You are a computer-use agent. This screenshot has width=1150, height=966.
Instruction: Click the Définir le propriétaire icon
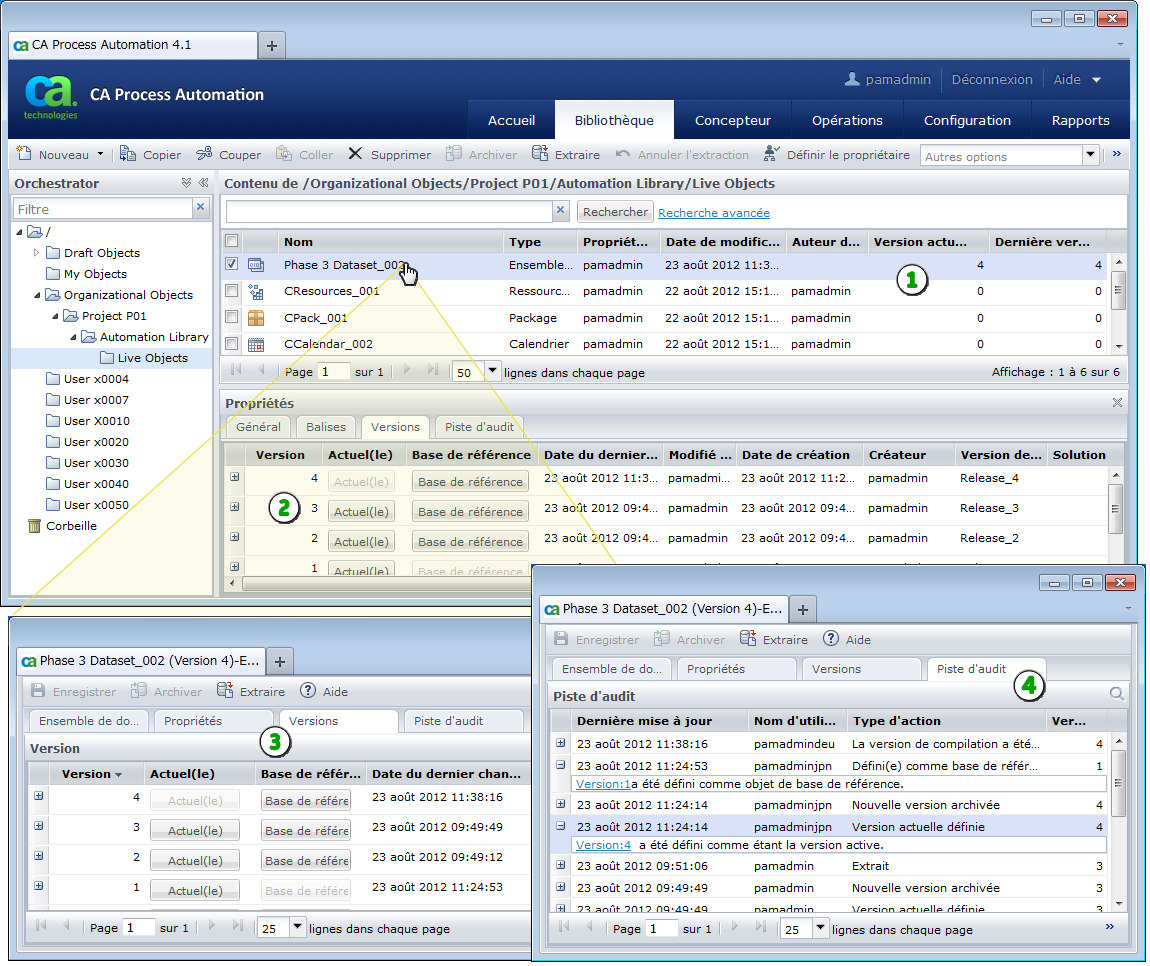point(771,154)
